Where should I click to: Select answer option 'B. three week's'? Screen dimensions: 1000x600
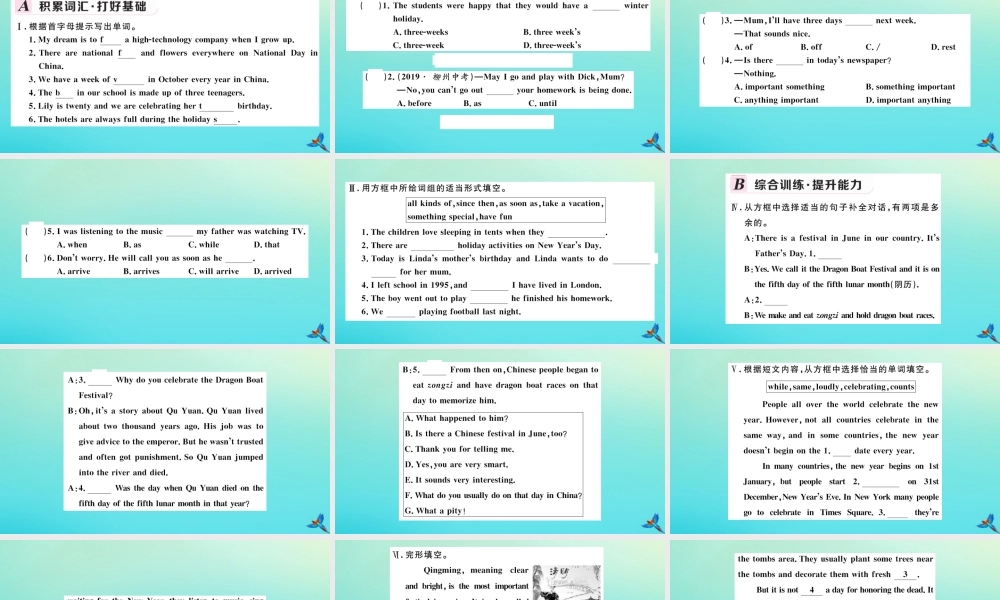(552, 32)
